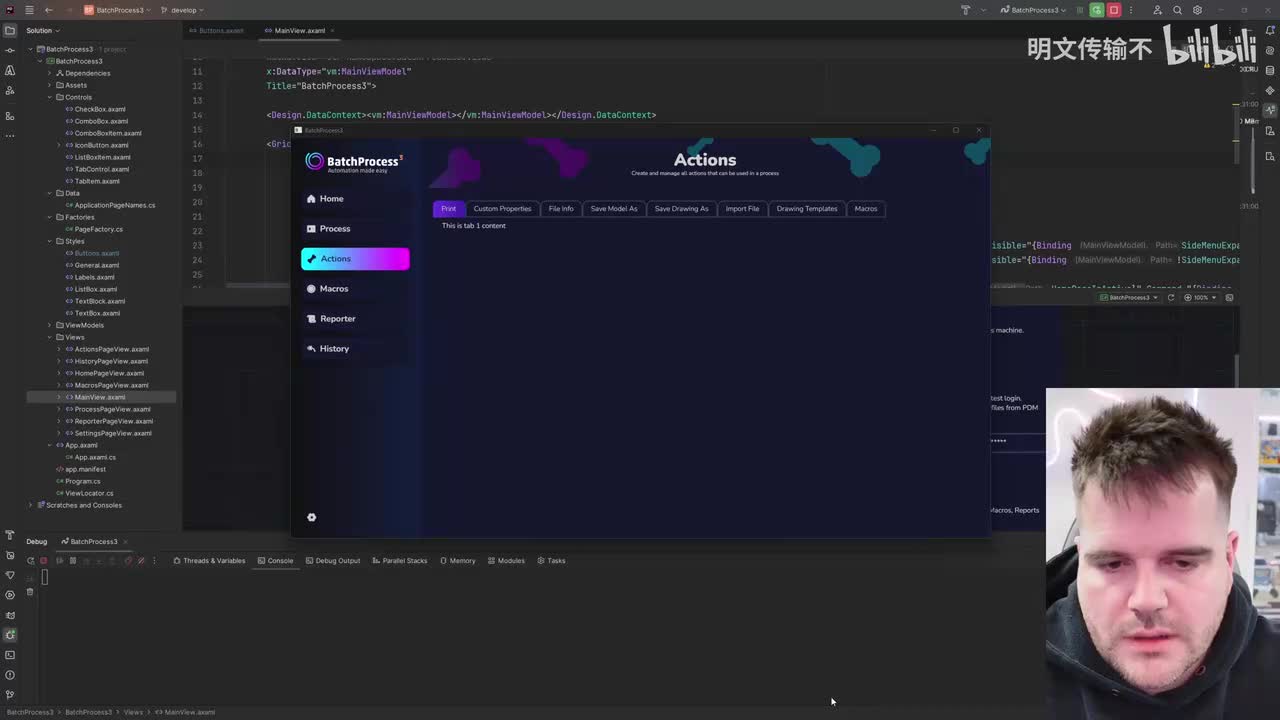
Task: Select the Macros tab in the Actions page
Action: [x=866, y=209]
